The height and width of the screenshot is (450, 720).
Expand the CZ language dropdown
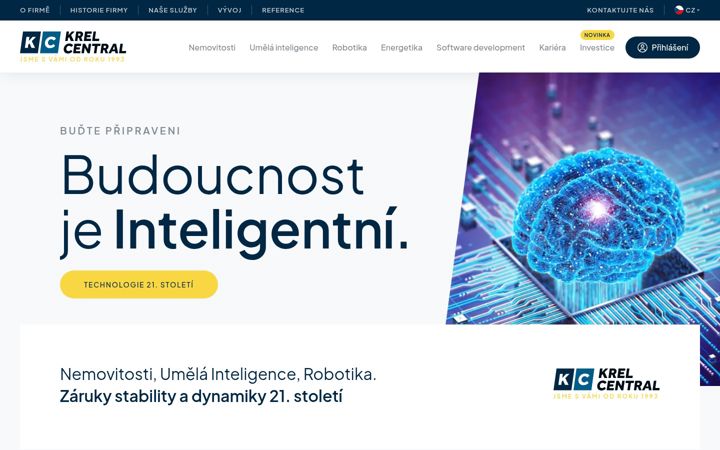pyautogui.click(x=687, y=10)
